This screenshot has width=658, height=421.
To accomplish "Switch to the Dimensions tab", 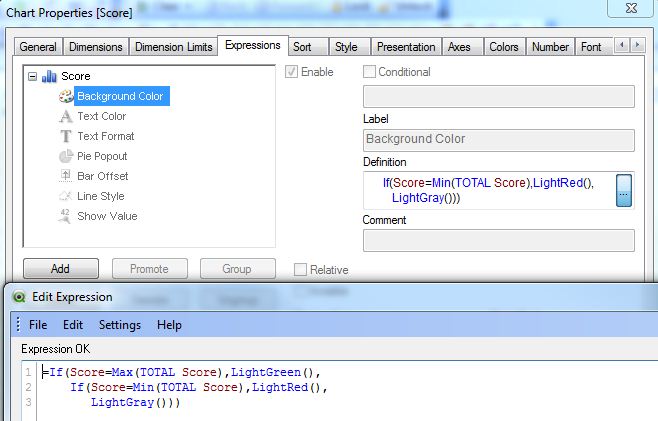I will [x=96, y=47].
